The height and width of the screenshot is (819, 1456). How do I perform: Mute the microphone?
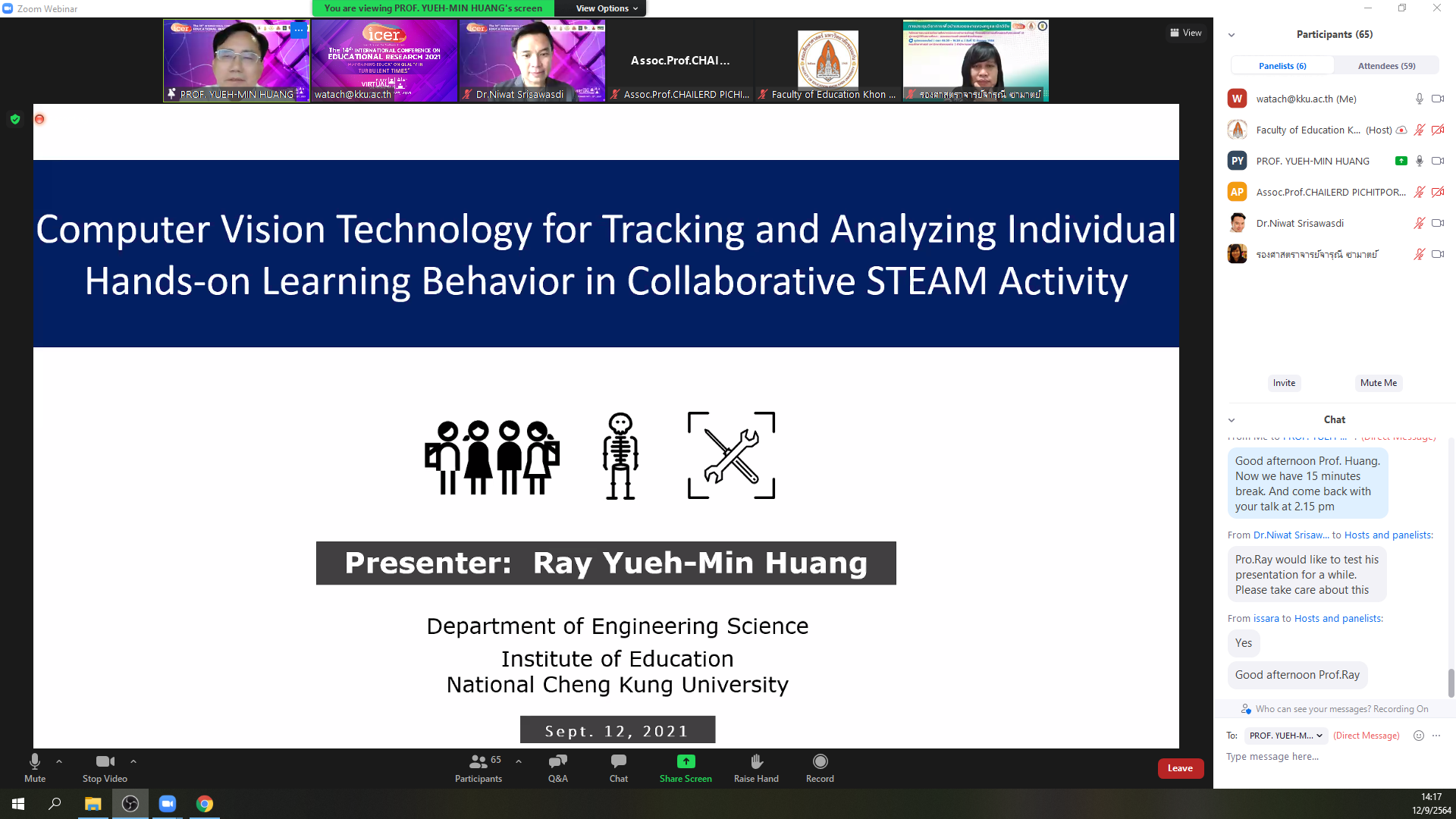35,761
